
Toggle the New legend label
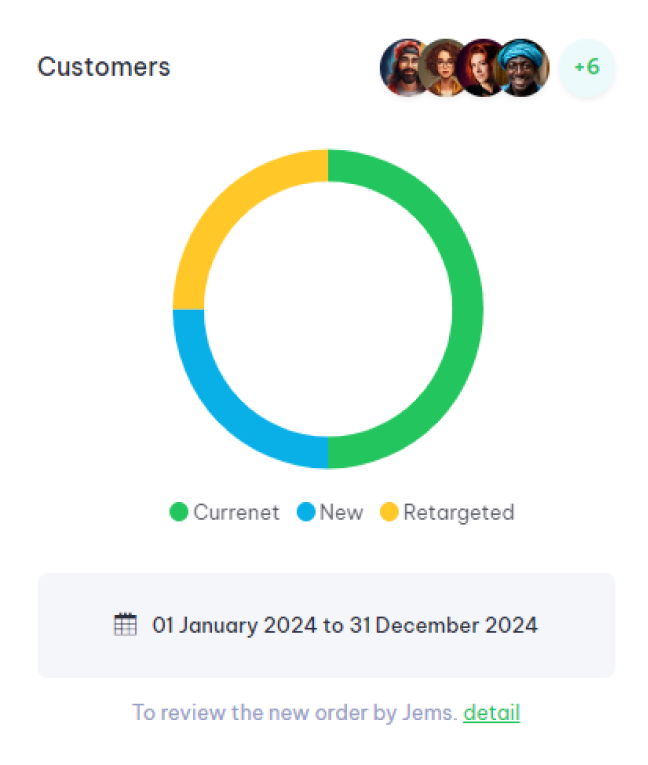pyautogui.click(x=341, y=513)
